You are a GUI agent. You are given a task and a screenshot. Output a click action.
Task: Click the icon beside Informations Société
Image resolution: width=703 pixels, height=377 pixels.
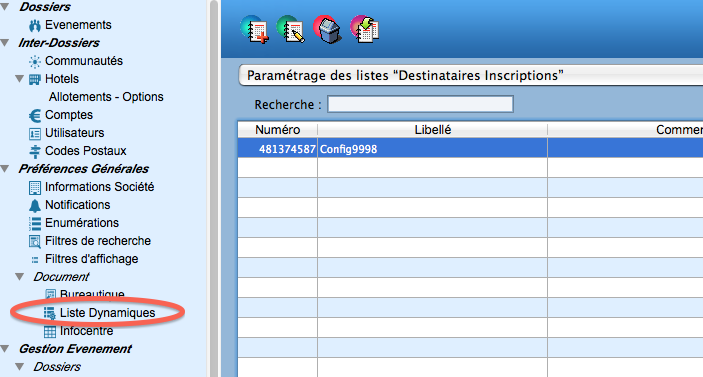(35, 187)
